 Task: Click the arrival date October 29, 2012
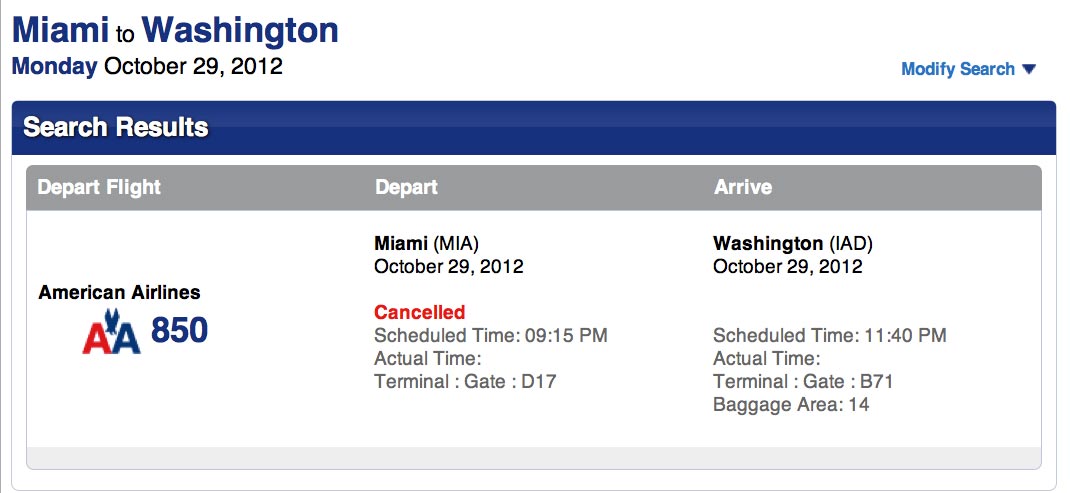coord(787,266)
